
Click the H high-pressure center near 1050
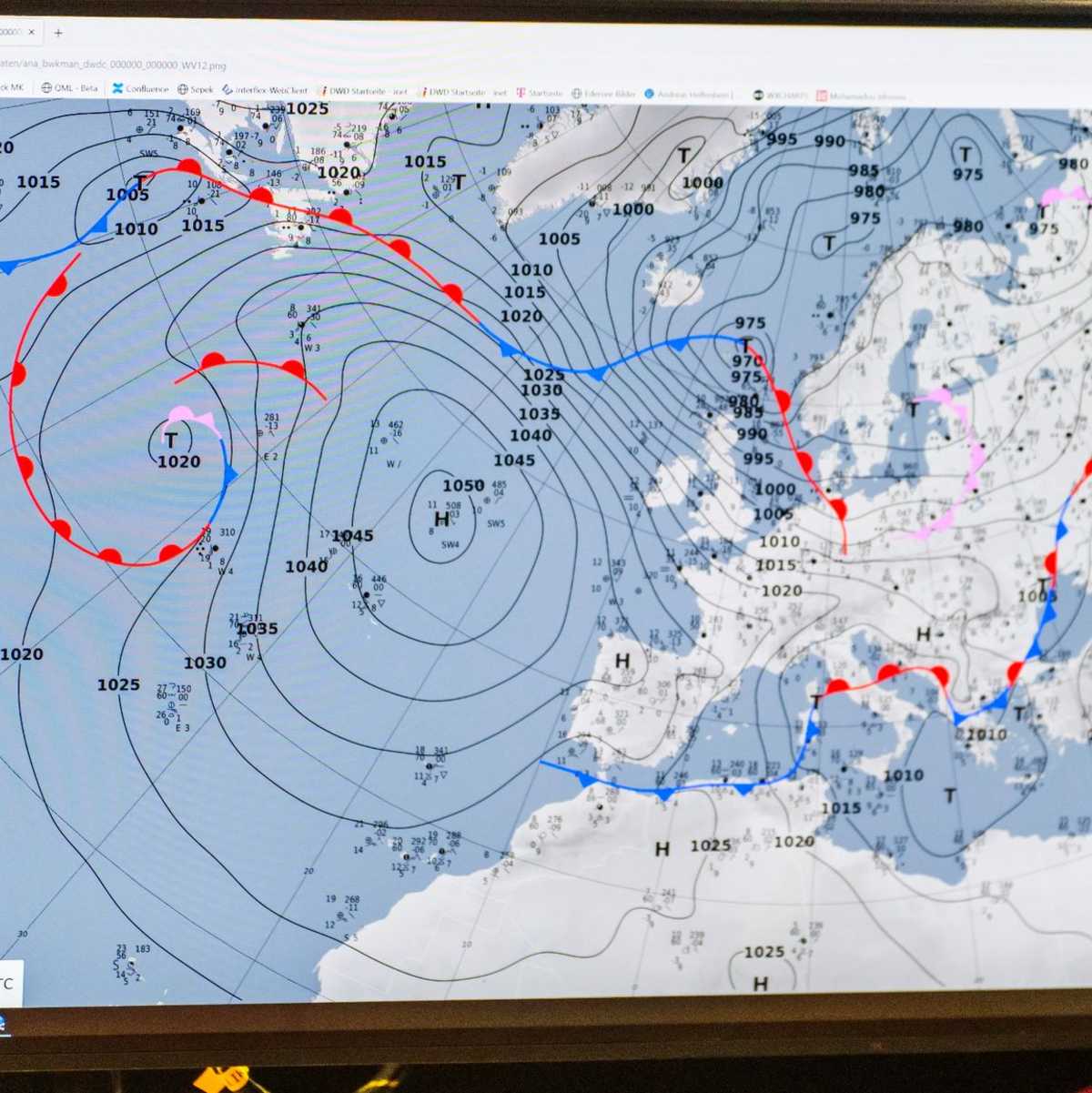point(441,520)
